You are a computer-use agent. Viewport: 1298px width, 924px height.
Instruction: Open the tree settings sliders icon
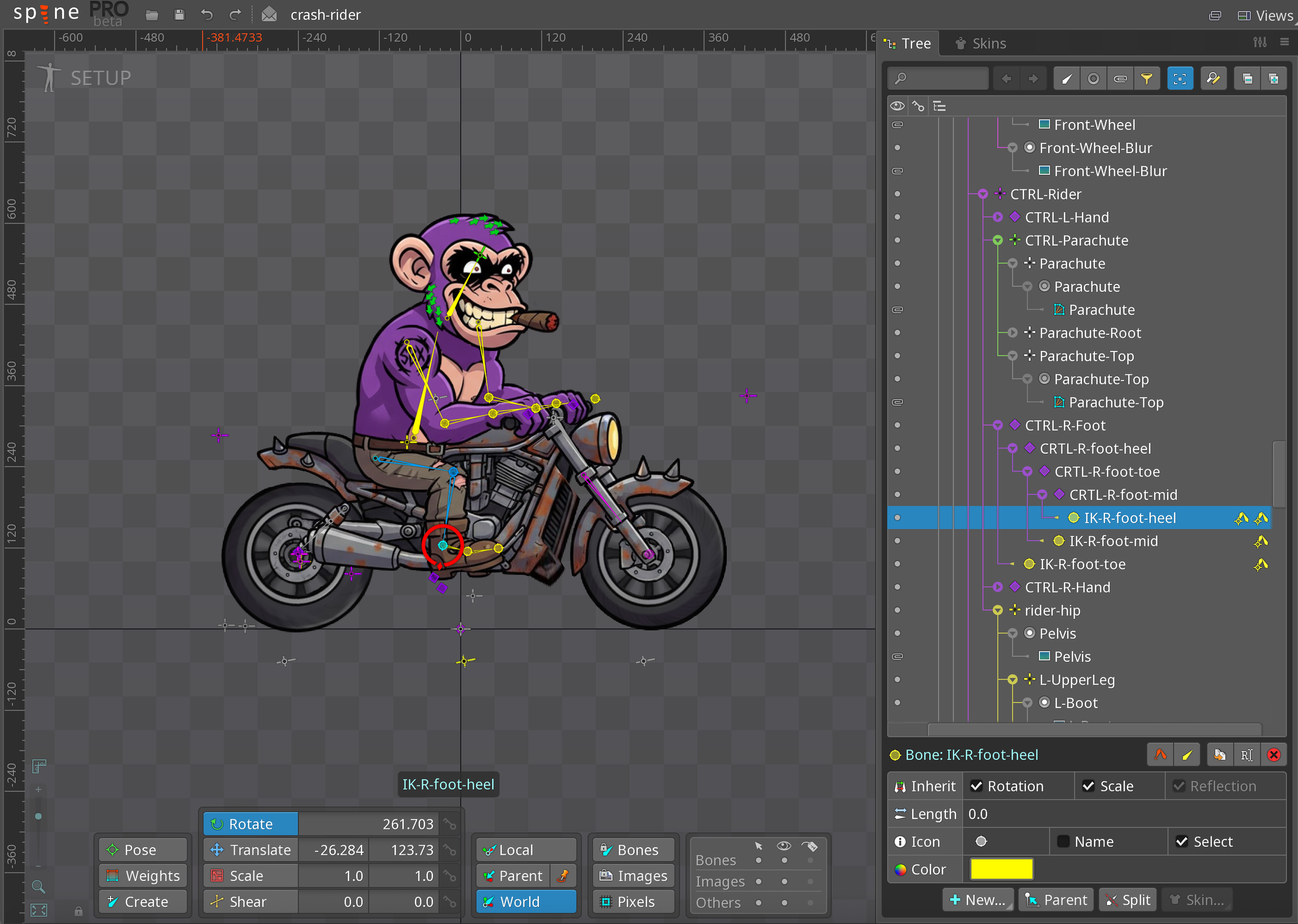click(x=1260, y=43)
